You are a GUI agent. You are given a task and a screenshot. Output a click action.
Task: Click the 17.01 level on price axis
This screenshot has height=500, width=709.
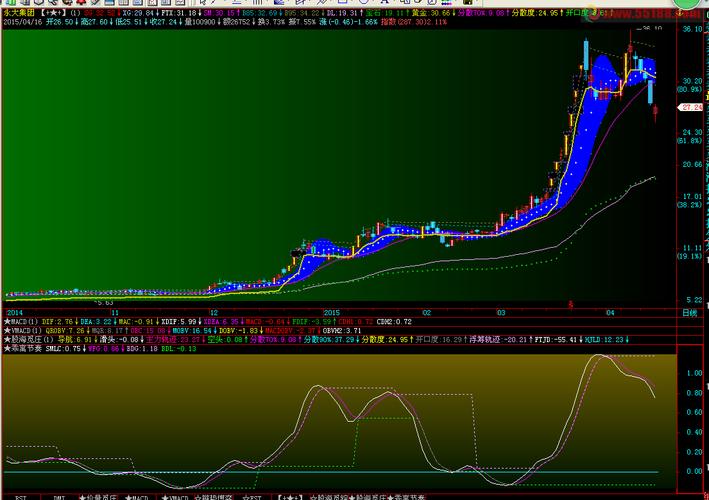(693, 197)
